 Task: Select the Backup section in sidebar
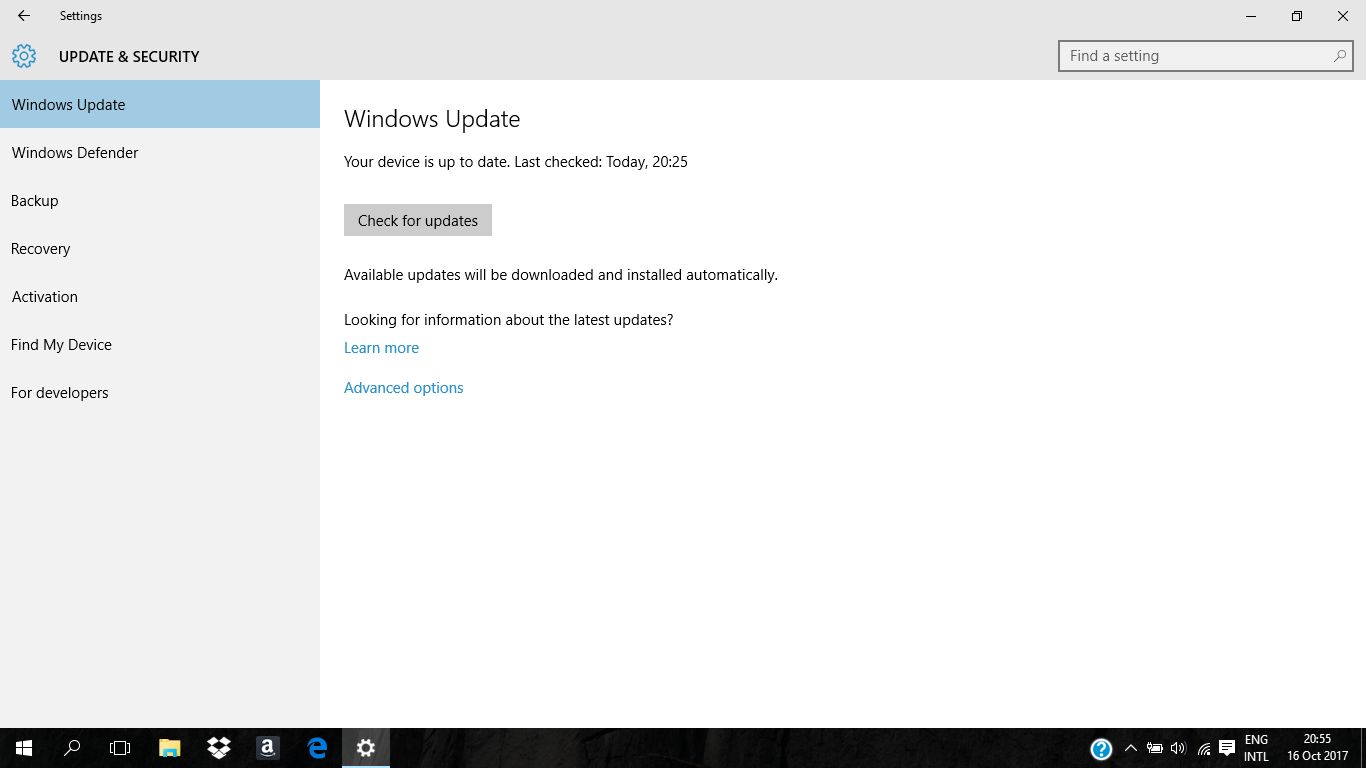tap(34, 200)
